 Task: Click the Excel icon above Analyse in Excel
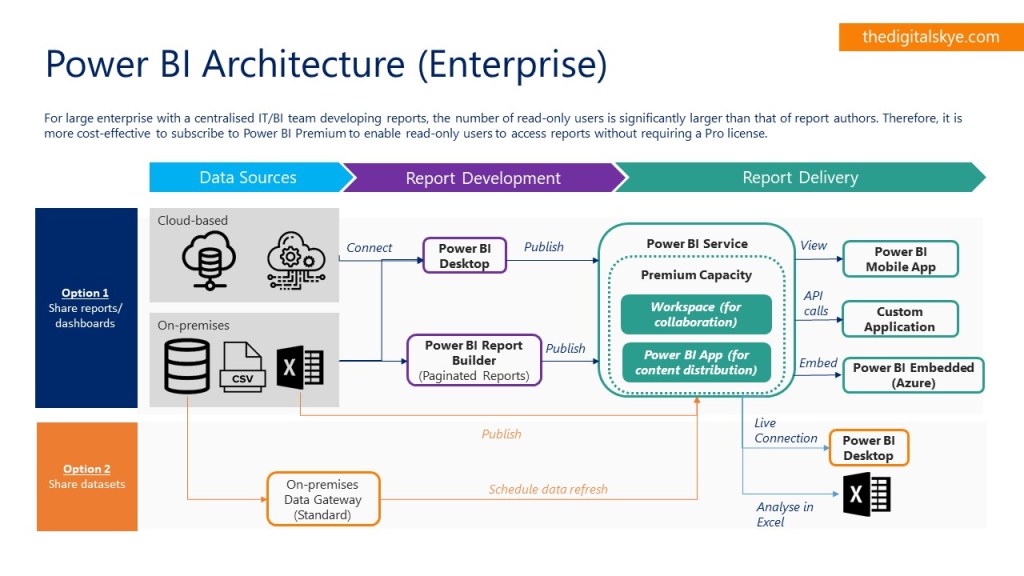tap(866, 494)
